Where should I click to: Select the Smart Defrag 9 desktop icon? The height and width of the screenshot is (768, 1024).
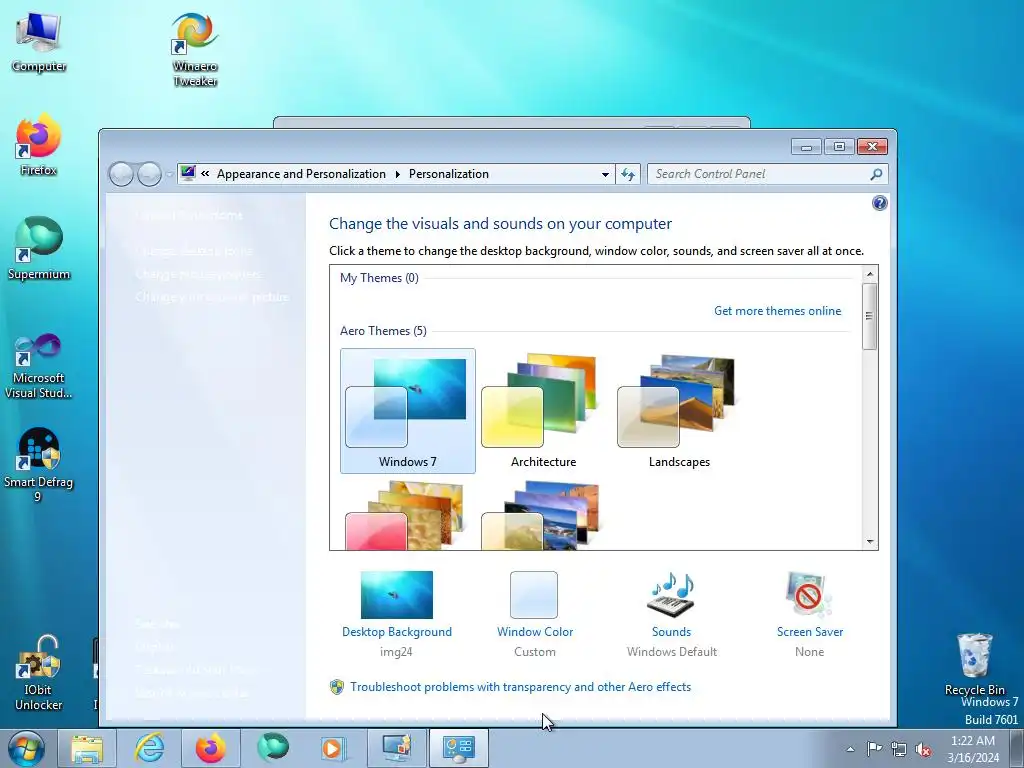click(39, 465)
